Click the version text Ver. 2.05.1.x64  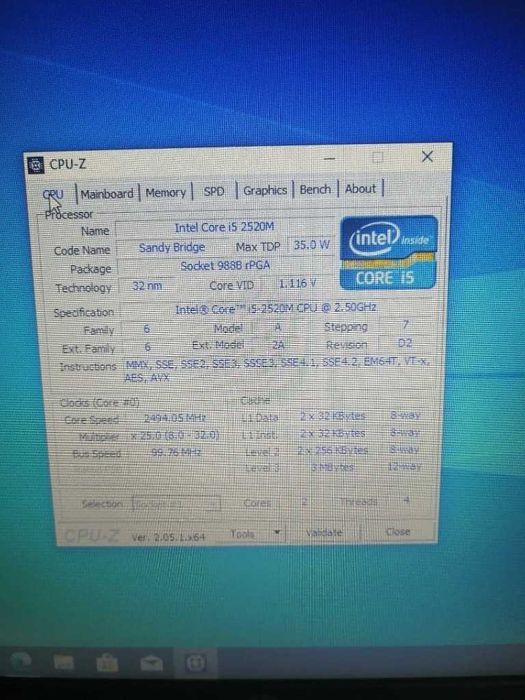(168, 536)
